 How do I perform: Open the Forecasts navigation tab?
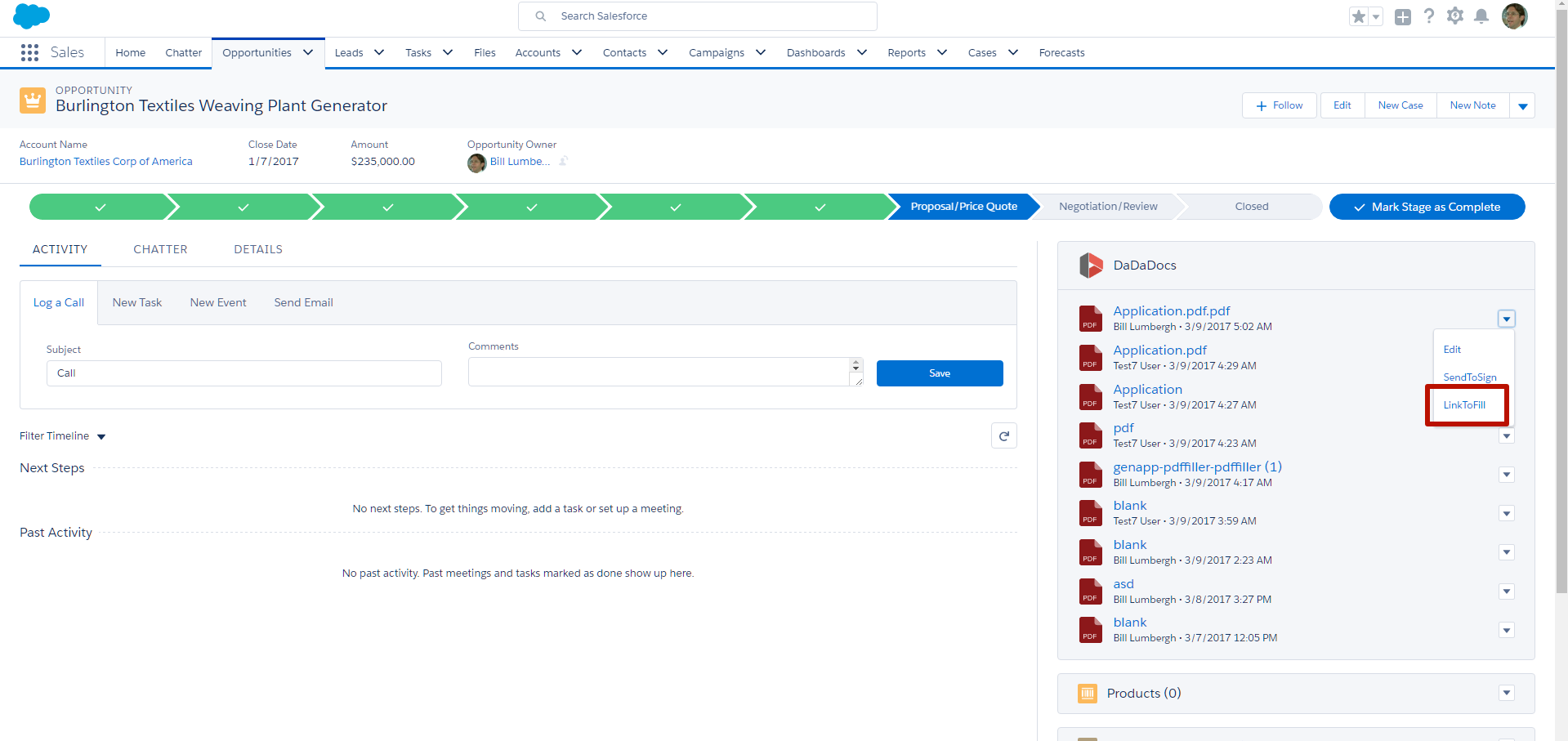tap(1061, 52)
